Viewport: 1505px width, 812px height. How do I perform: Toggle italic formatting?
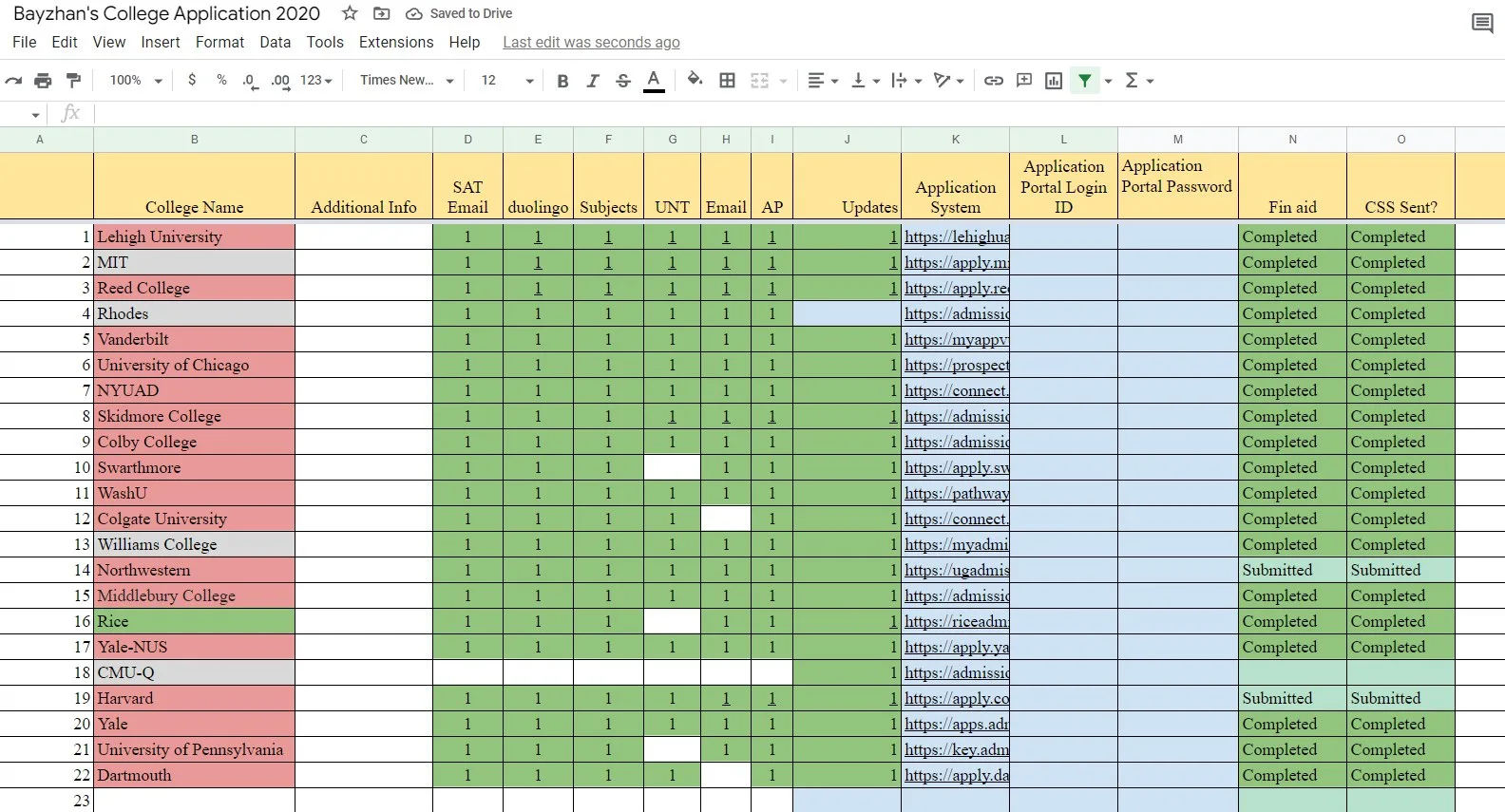[x=593, y=81]
